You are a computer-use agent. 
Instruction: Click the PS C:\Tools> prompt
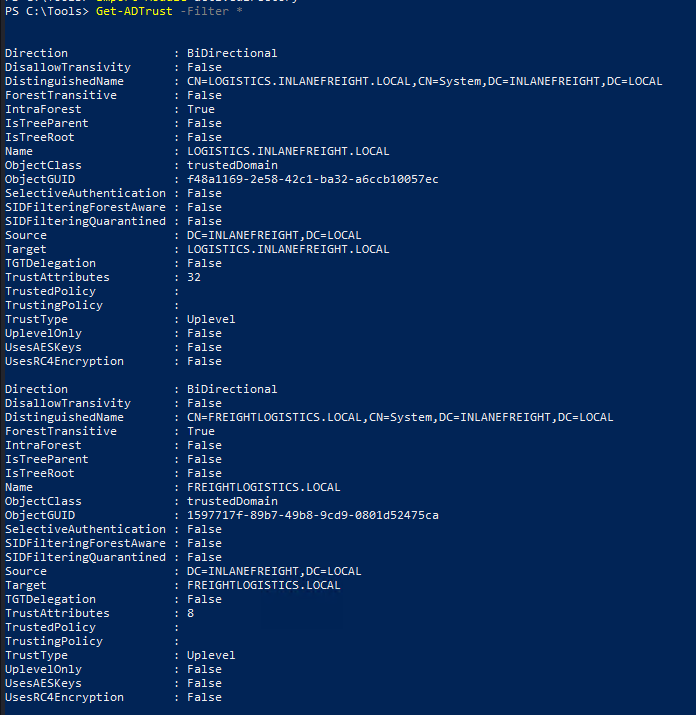tap(46, 11)
